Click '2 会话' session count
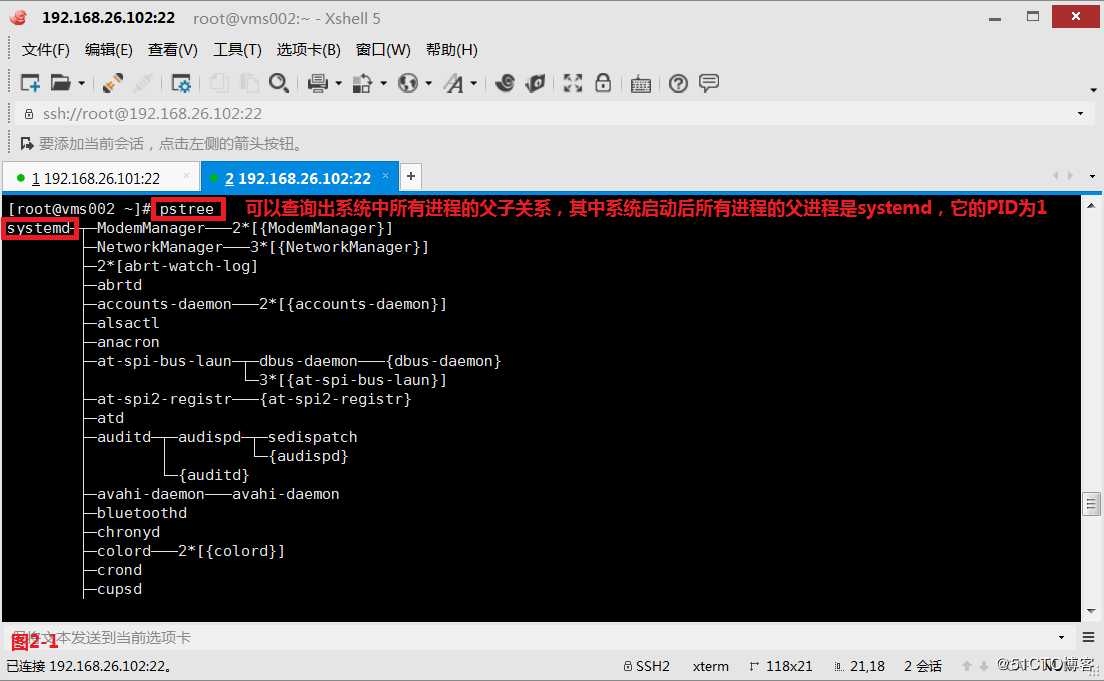This screenshot has width=1104, height=681. [x=923, y=666]
